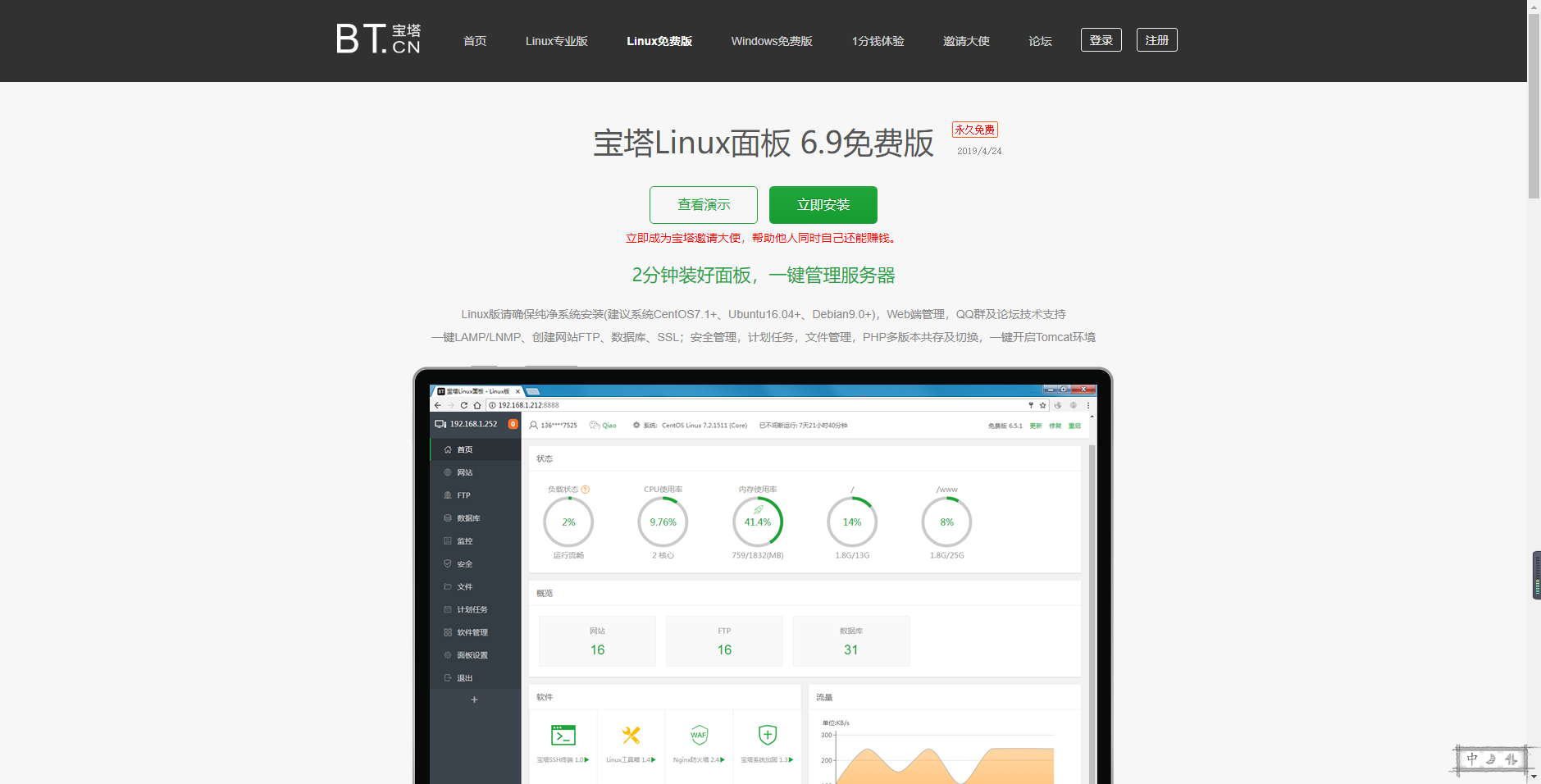Click the 修复 link in demo header
Screen dimensions: 1541x784
(1055, 426)
